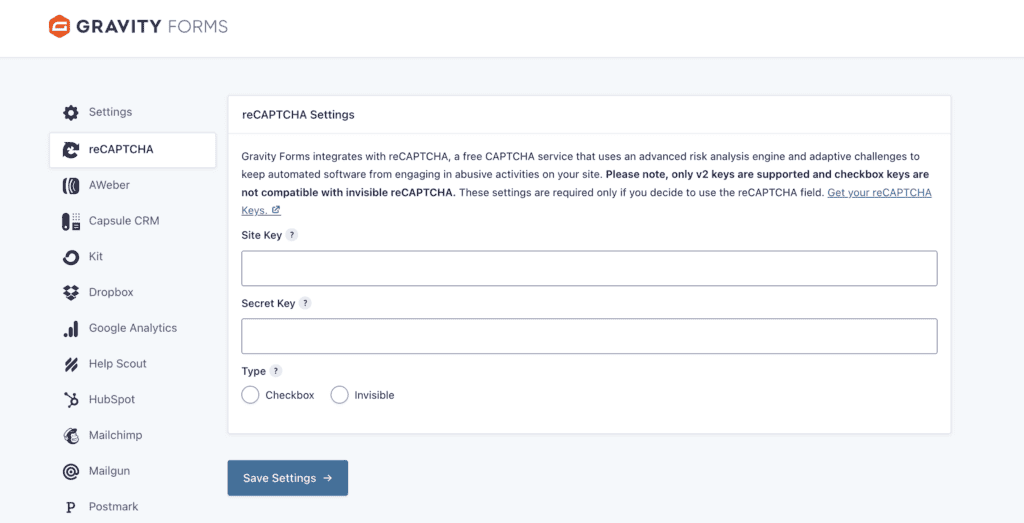Image resolution: width=1024 pixels, height=523 pixels.
Task: Click the HubSpot sidebar icon
Action: click(71, 400)
